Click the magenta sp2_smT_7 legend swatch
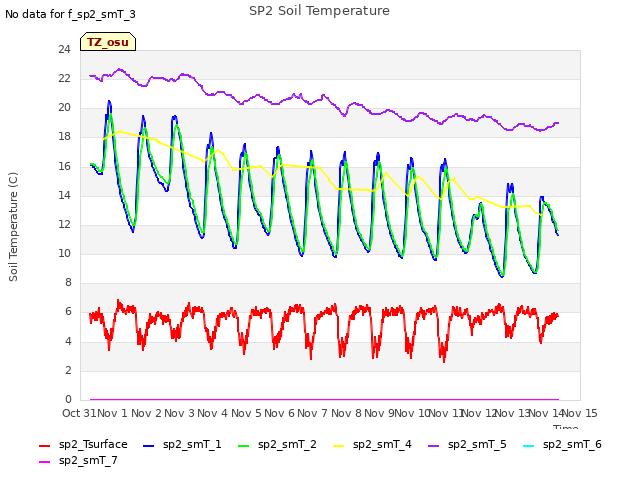640x480 pixels. coord(44,462)
